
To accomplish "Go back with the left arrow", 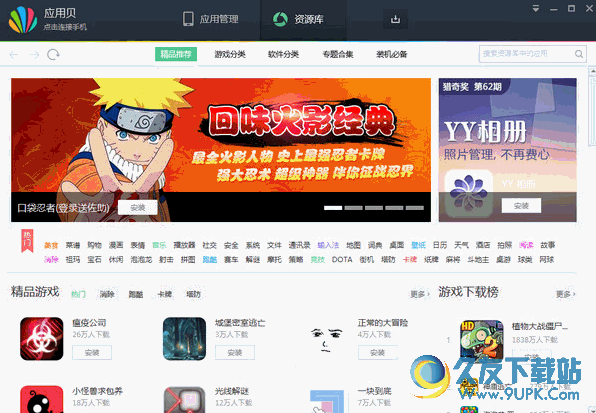I will (14, 55).
